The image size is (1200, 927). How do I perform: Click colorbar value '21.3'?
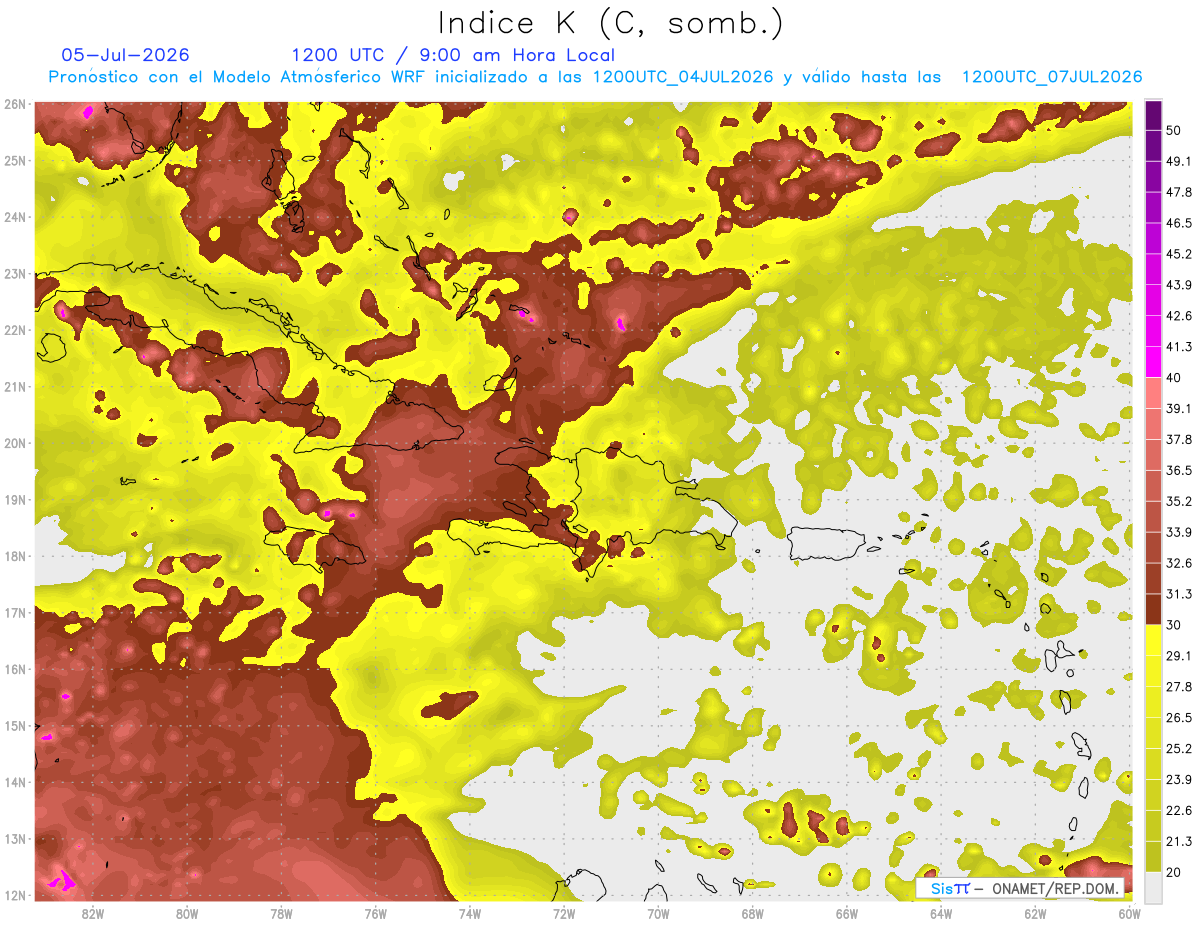tap(1179, 841)
